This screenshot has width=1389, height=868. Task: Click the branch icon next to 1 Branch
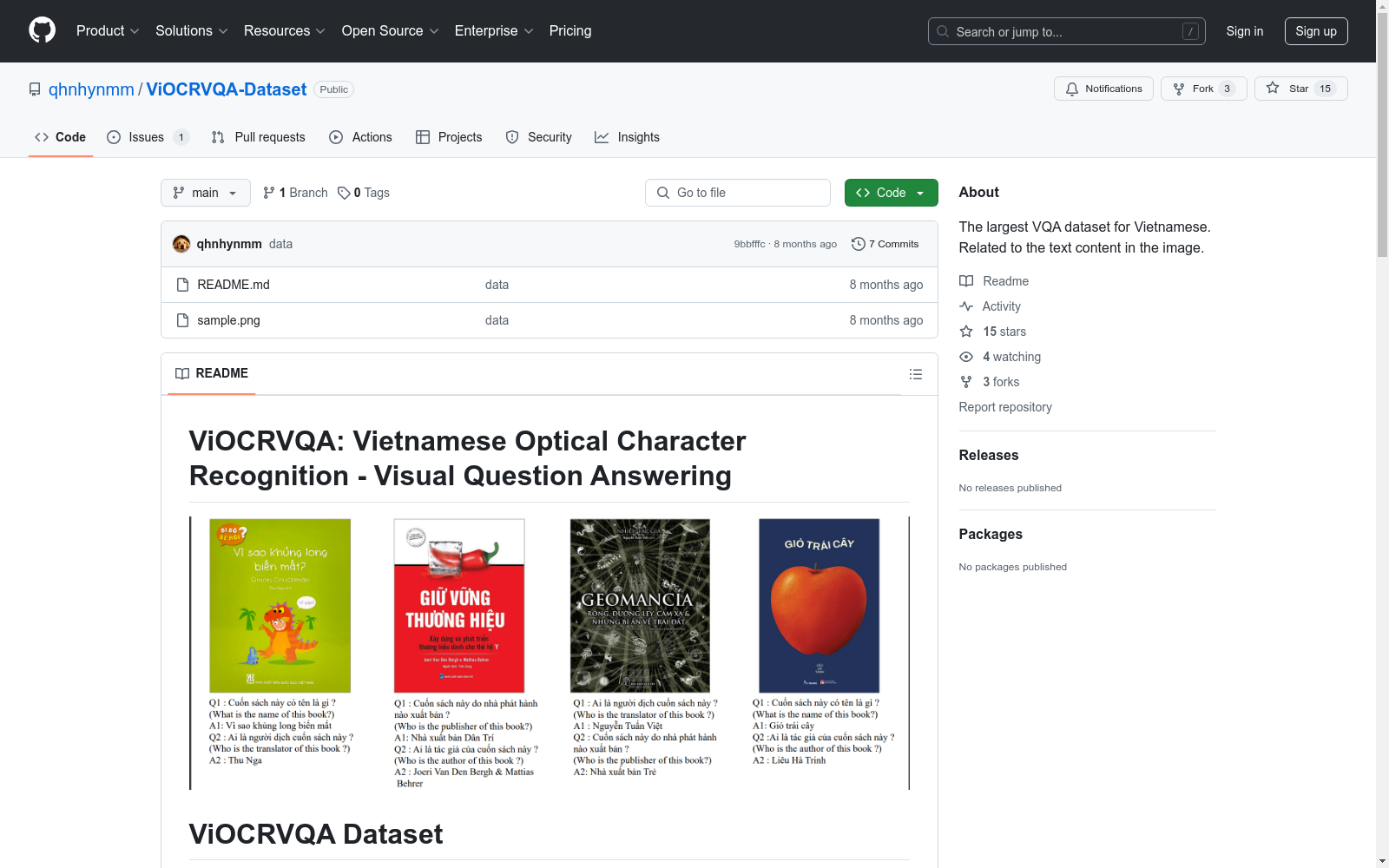(269, 193)
